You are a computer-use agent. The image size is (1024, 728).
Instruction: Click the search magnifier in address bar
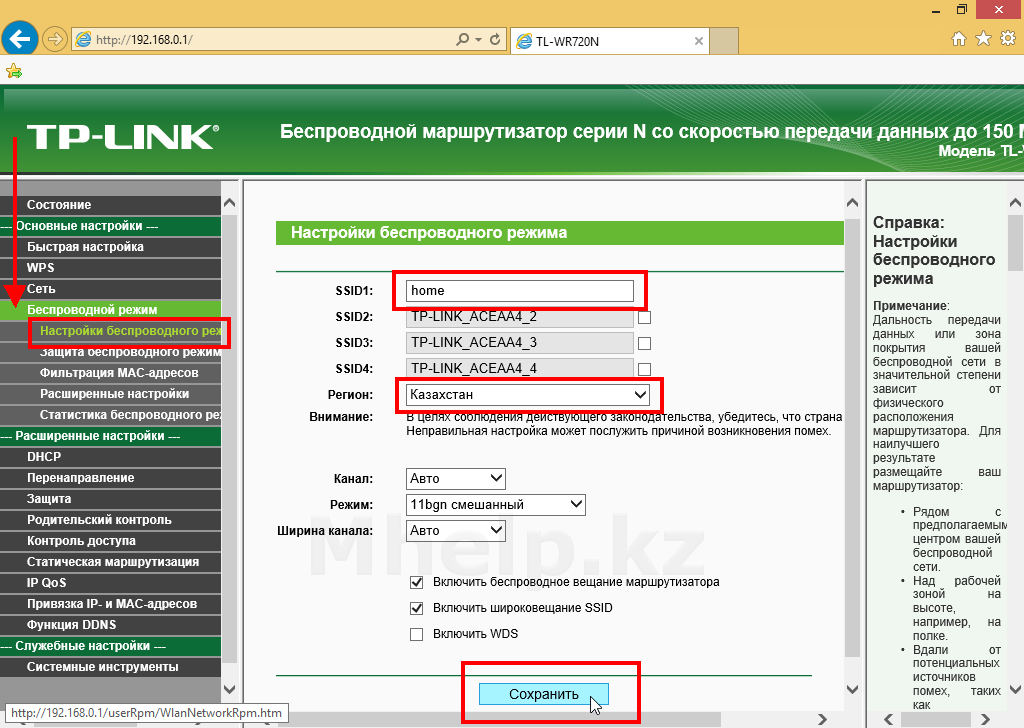[x=462, y=39]
